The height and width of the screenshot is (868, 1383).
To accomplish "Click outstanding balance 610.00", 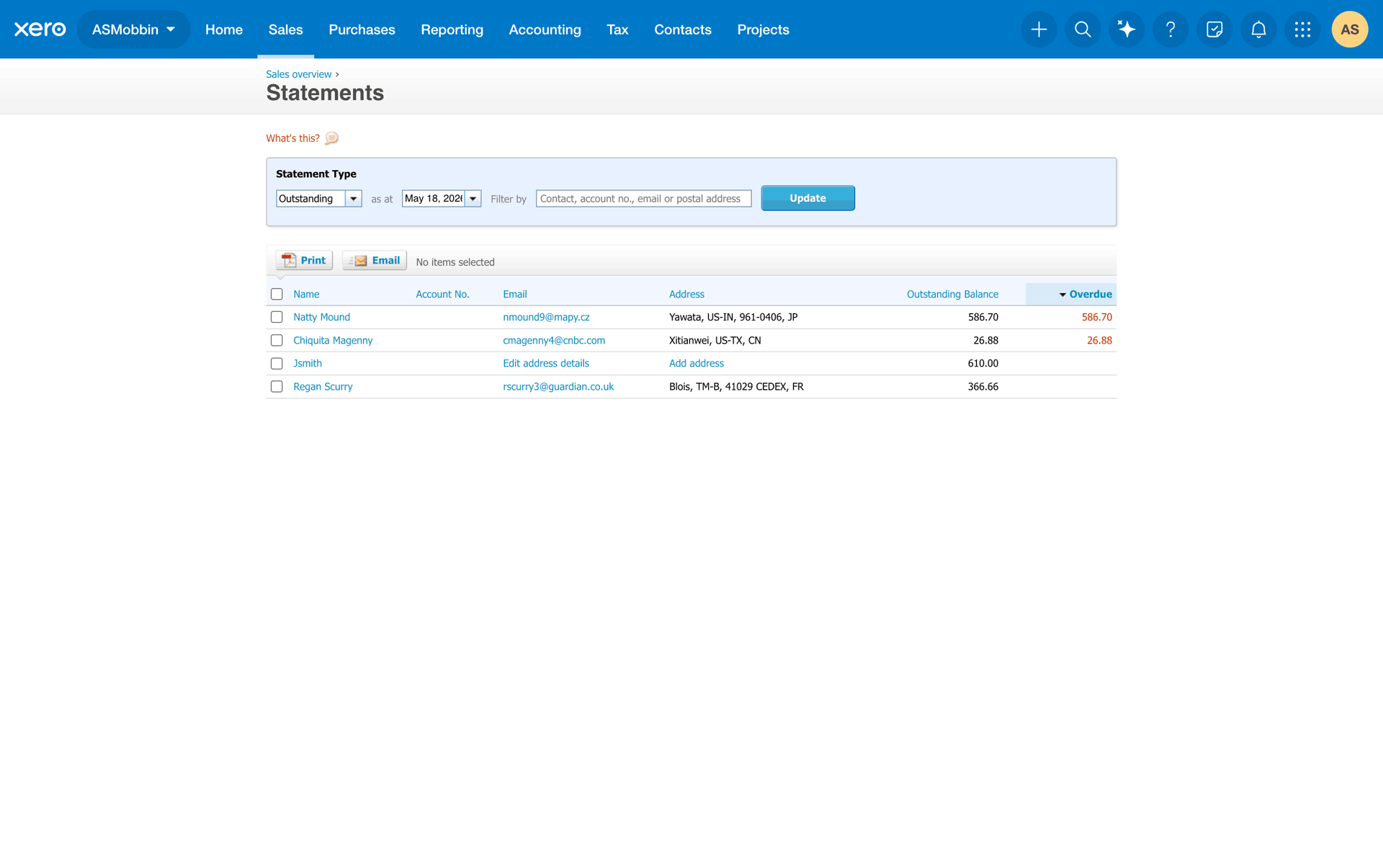I will 983,363.
